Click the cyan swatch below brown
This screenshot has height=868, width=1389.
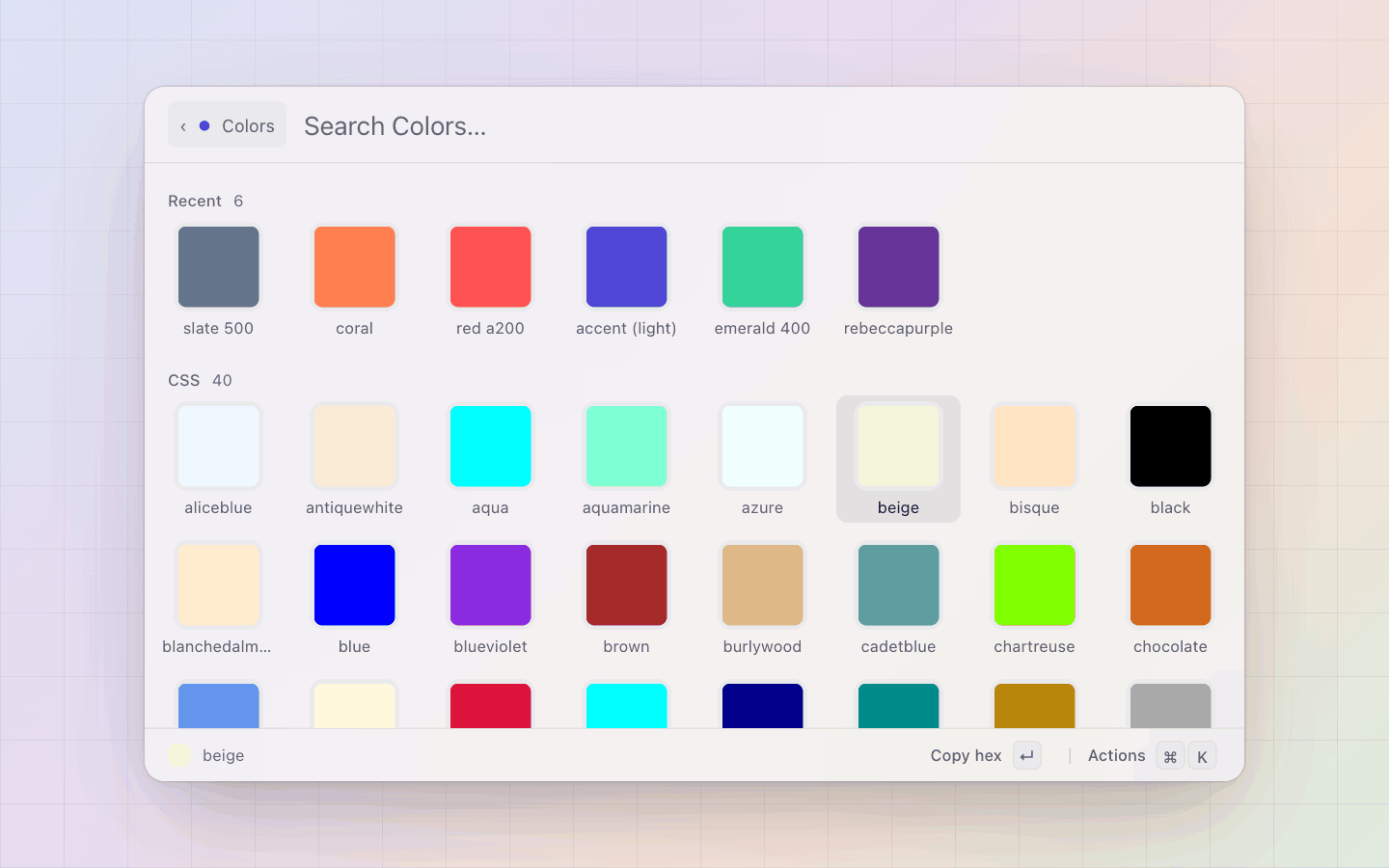pyautogui.click(x=627, y=705)
